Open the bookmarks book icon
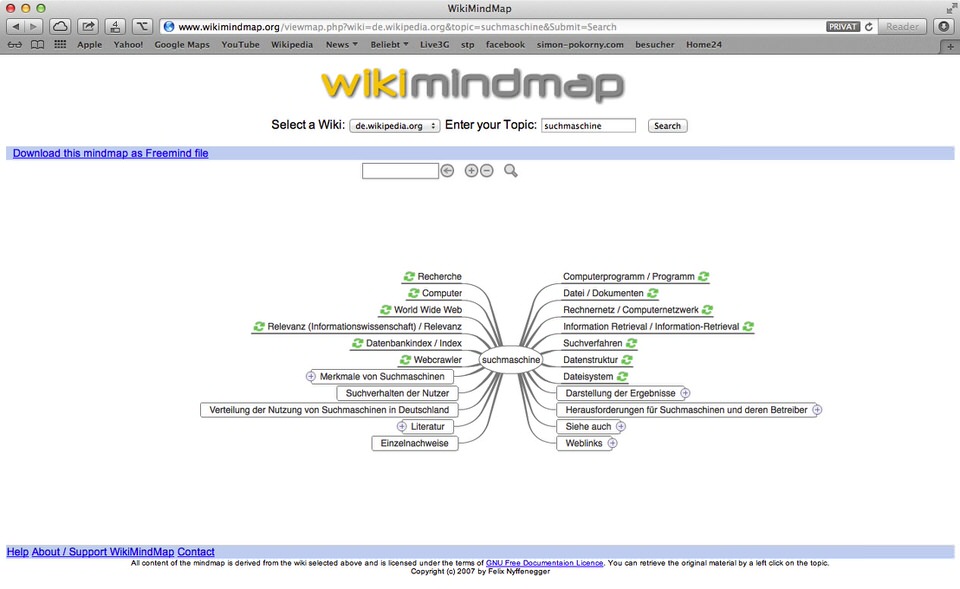The width and height of the screenshot is (960, 589). tap(37, 45)
